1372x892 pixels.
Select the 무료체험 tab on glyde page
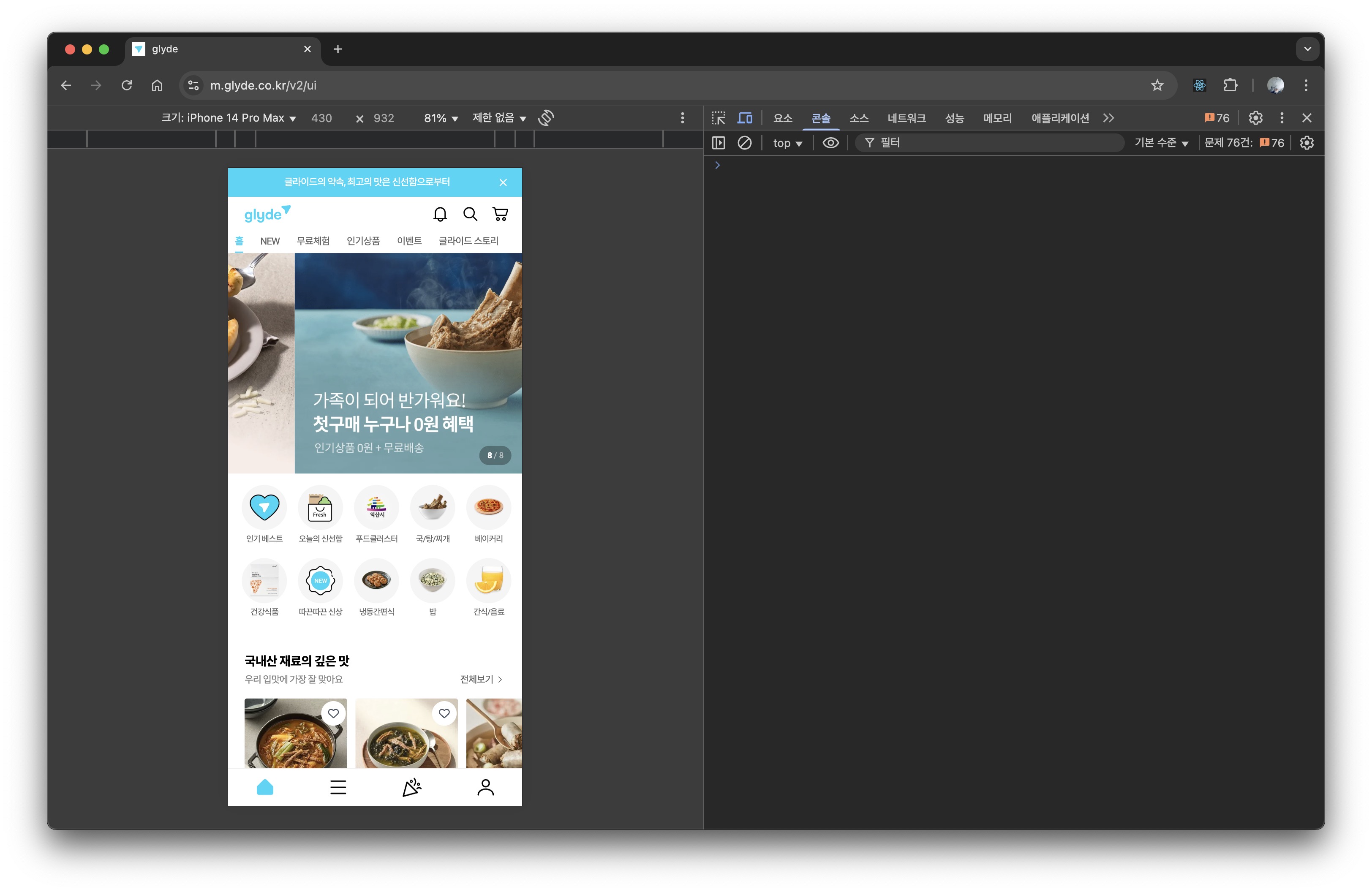click(313, 241)
